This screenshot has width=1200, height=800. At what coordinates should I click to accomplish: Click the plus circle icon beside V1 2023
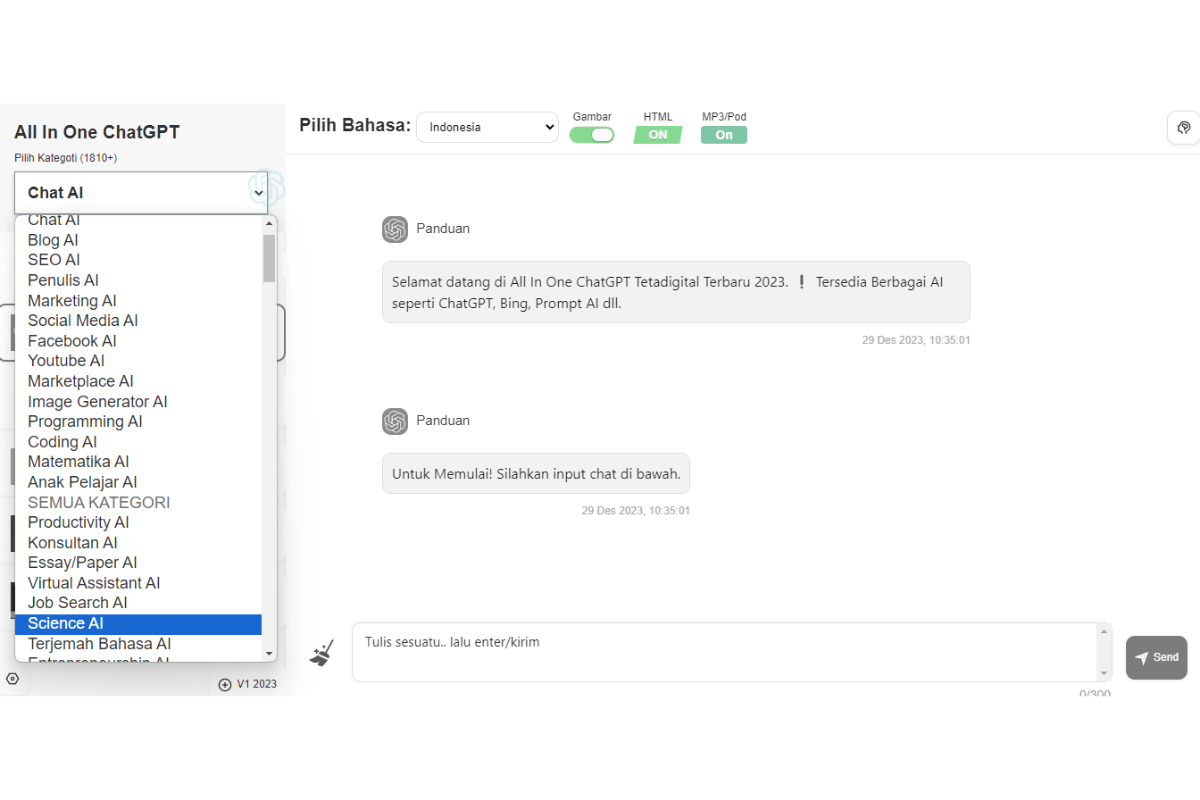point(225,685)
